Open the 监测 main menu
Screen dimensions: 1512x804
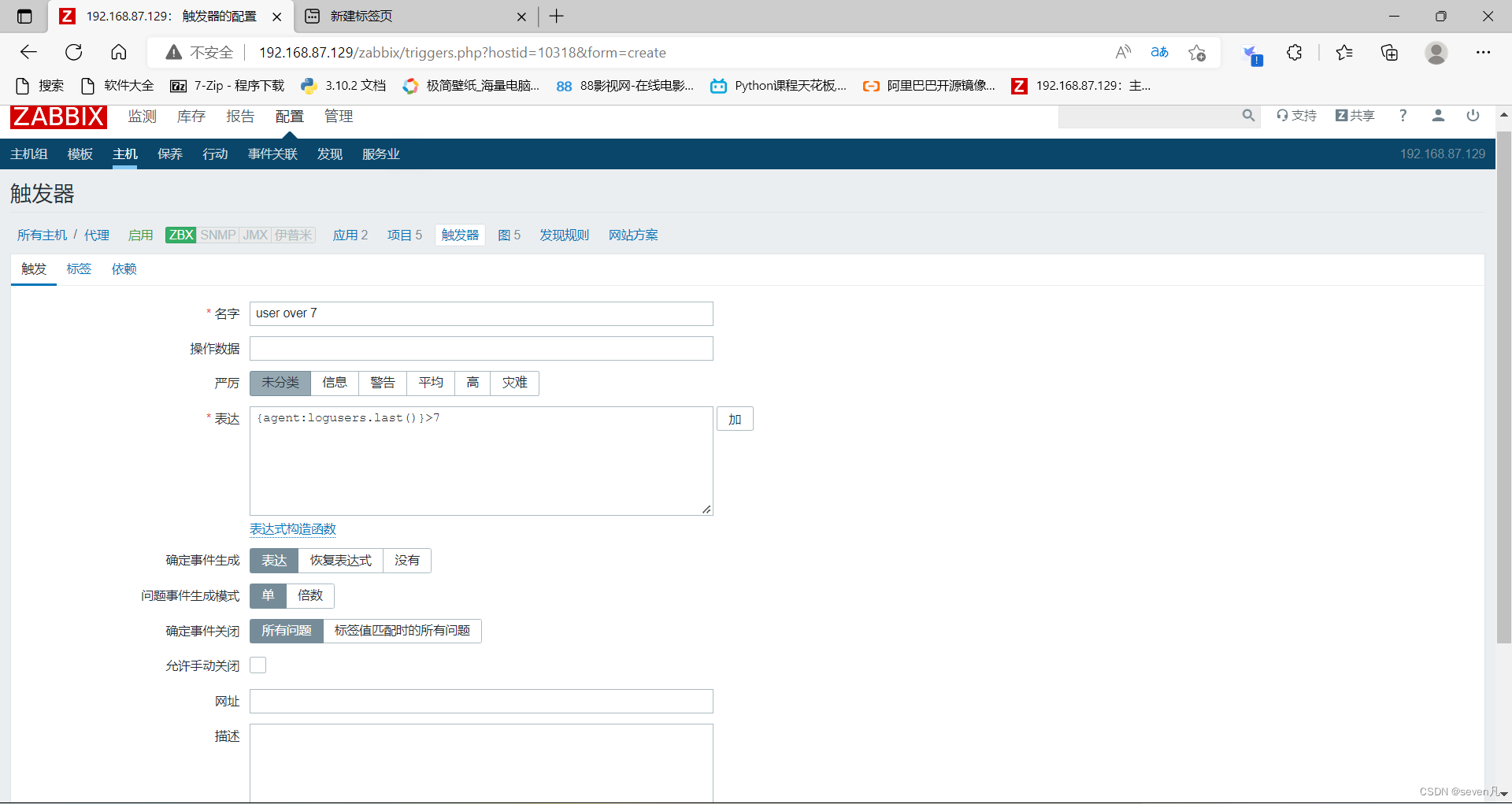point(143,117)
